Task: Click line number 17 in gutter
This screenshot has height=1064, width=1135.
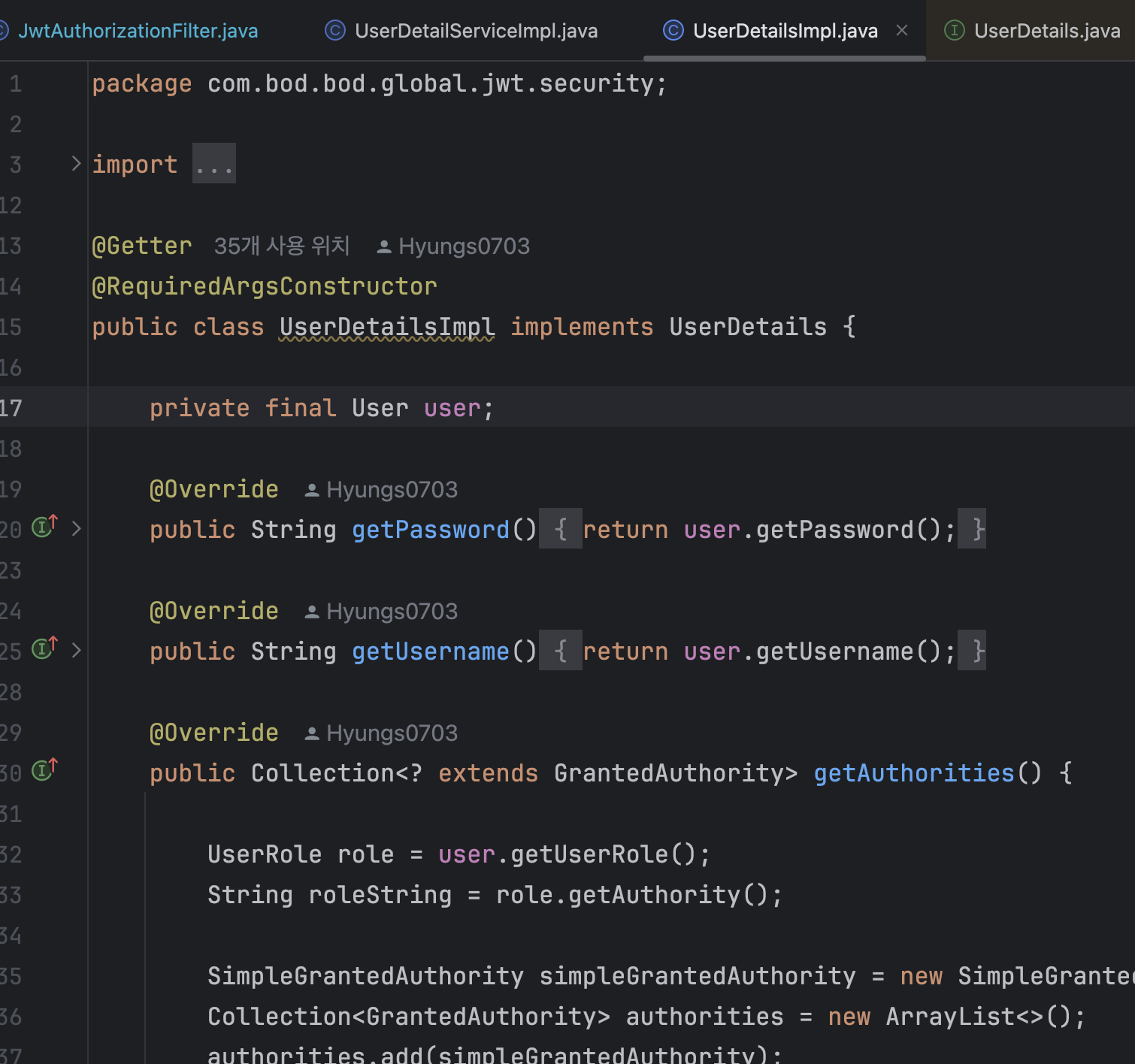Action: click(x=11, y=408)
